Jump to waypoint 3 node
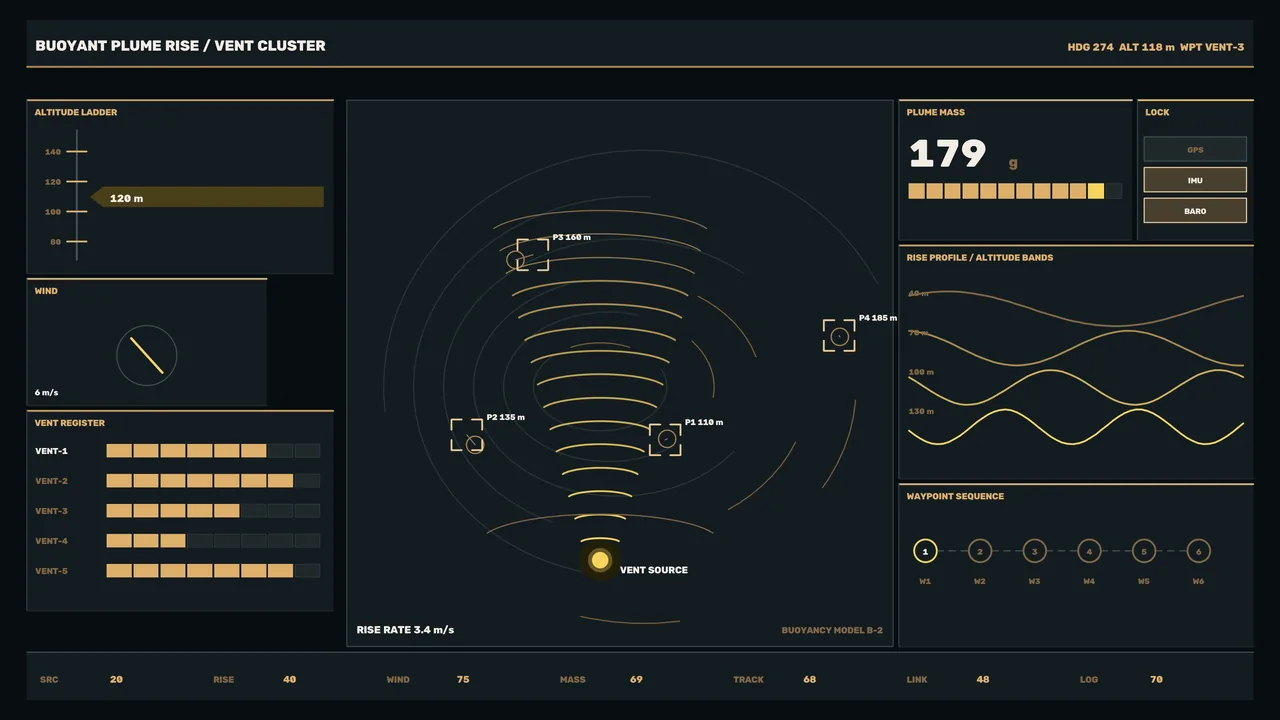 click(x=1034, y=551)
